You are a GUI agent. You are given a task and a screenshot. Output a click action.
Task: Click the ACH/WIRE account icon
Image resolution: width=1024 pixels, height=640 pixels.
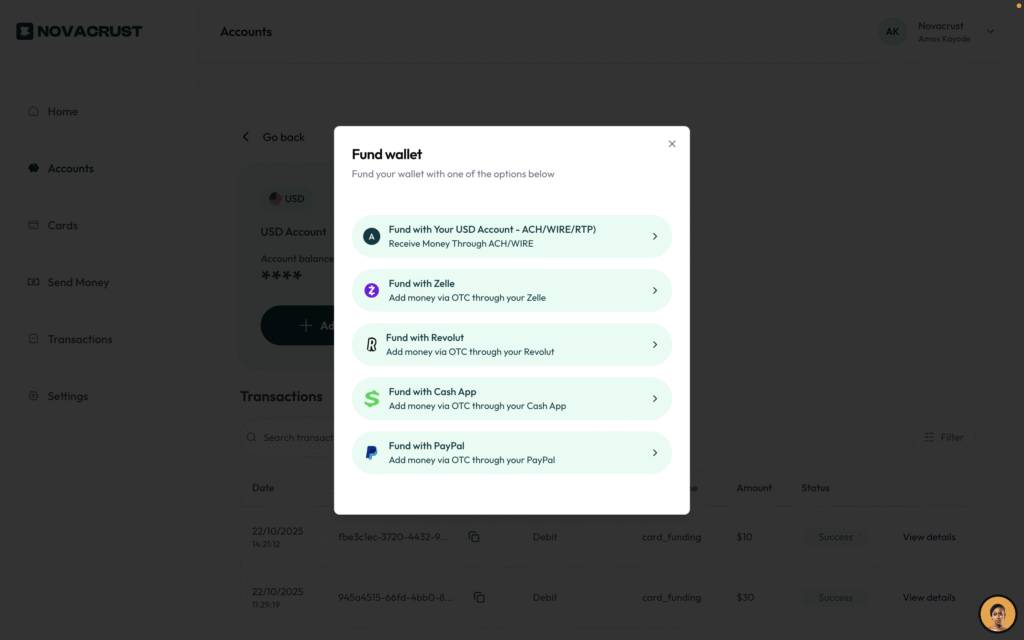pos(370,236)
